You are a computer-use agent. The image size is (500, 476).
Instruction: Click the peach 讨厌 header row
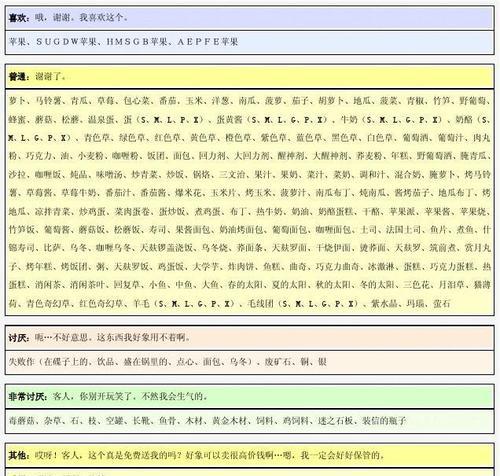click(x=250, y=338)
